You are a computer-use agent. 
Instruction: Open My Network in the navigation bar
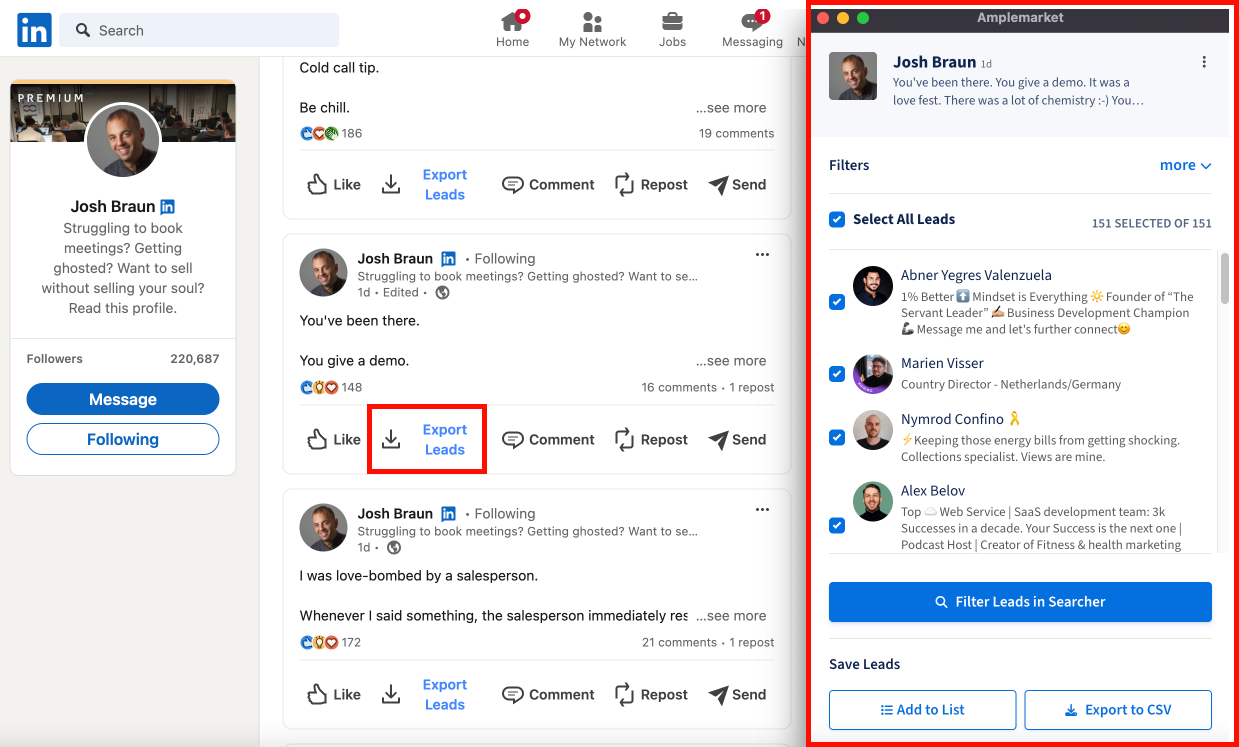592,30
